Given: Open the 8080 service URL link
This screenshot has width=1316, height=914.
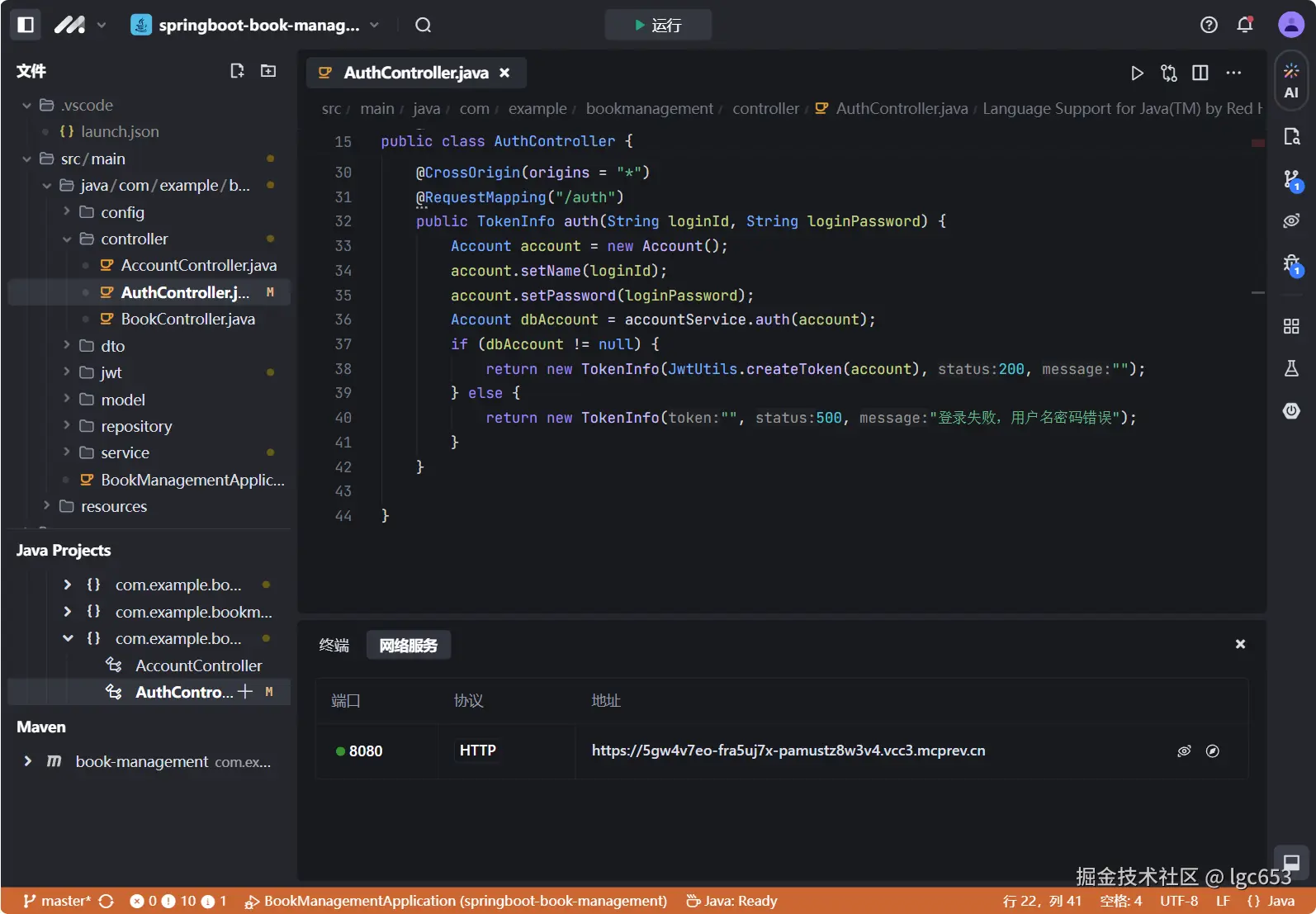Looking at the screenshot, I should point(788,751).
